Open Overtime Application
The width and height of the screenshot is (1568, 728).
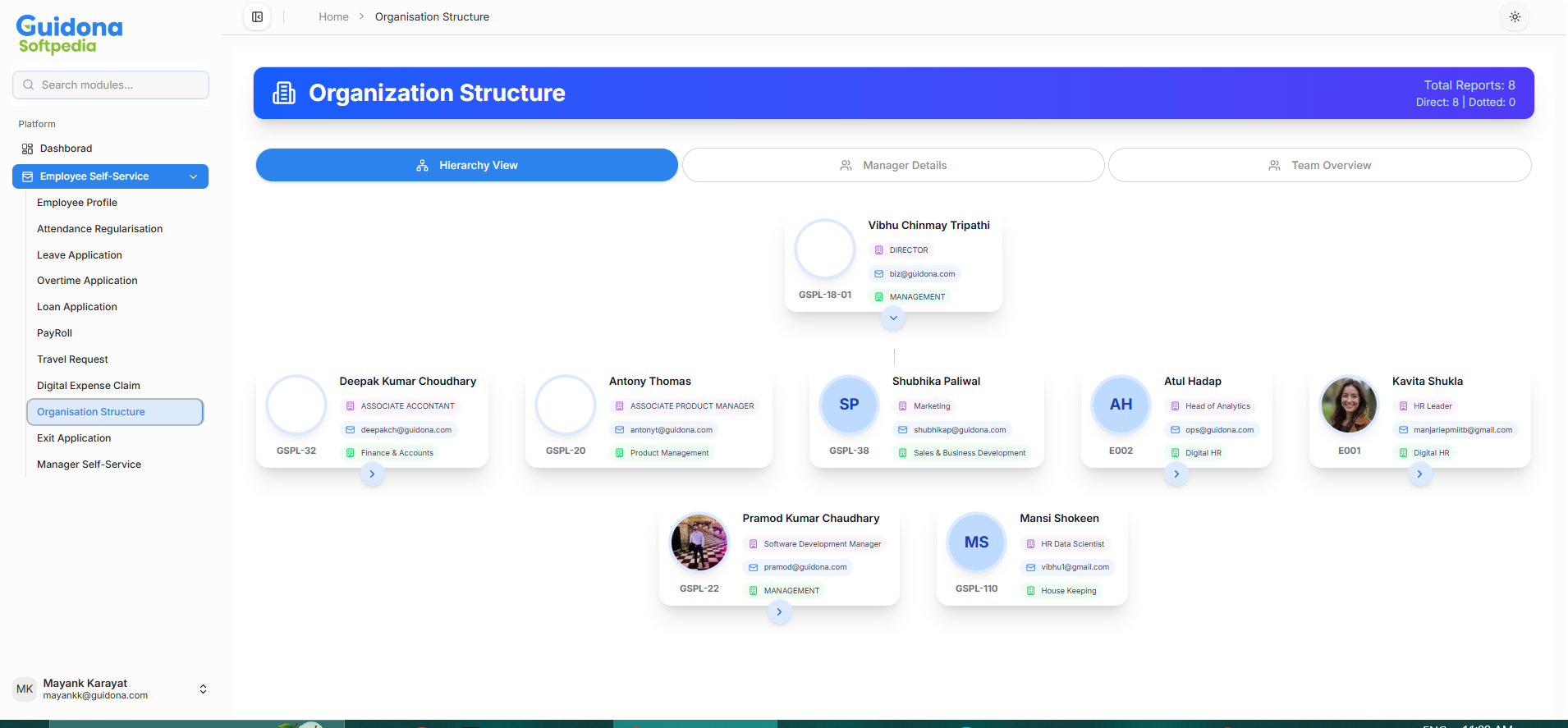click(x=87, y=281)
